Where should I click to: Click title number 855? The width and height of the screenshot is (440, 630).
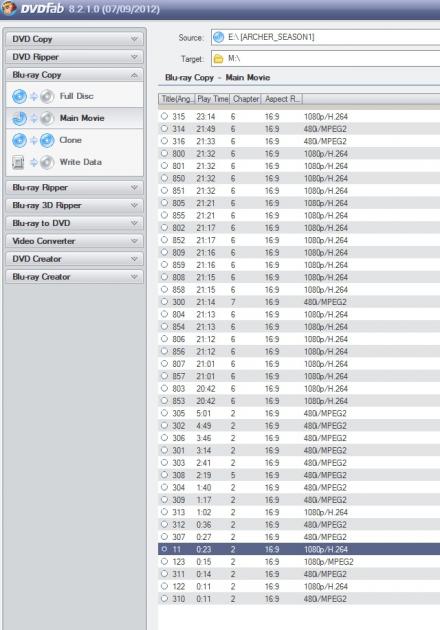pos(179,215)
